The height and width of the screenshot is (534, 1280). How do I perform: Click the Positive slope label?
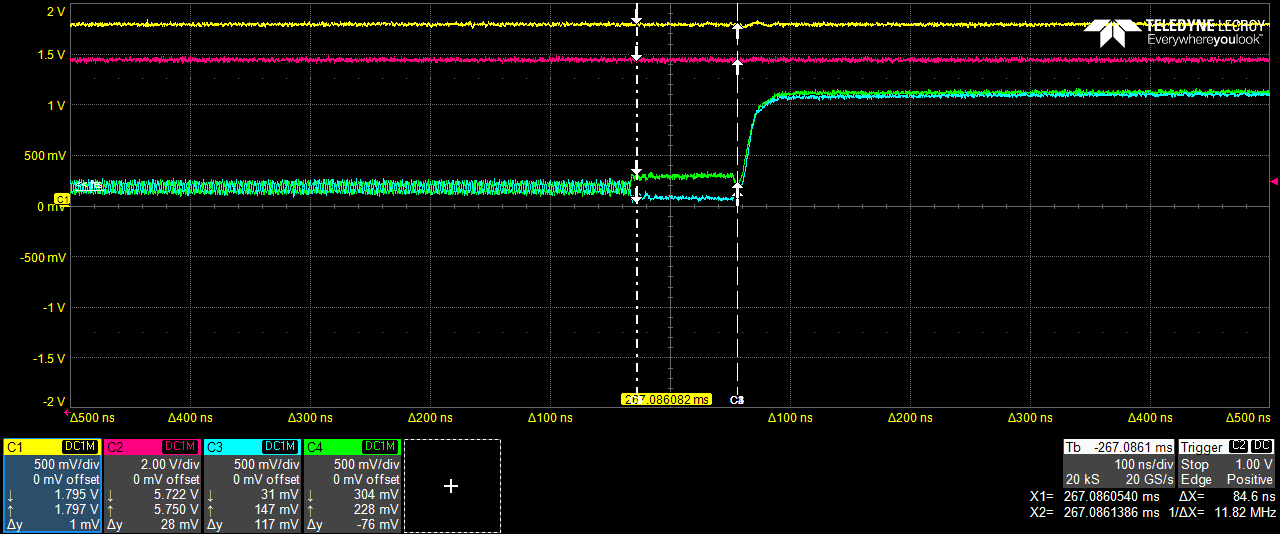(1250, 480)
